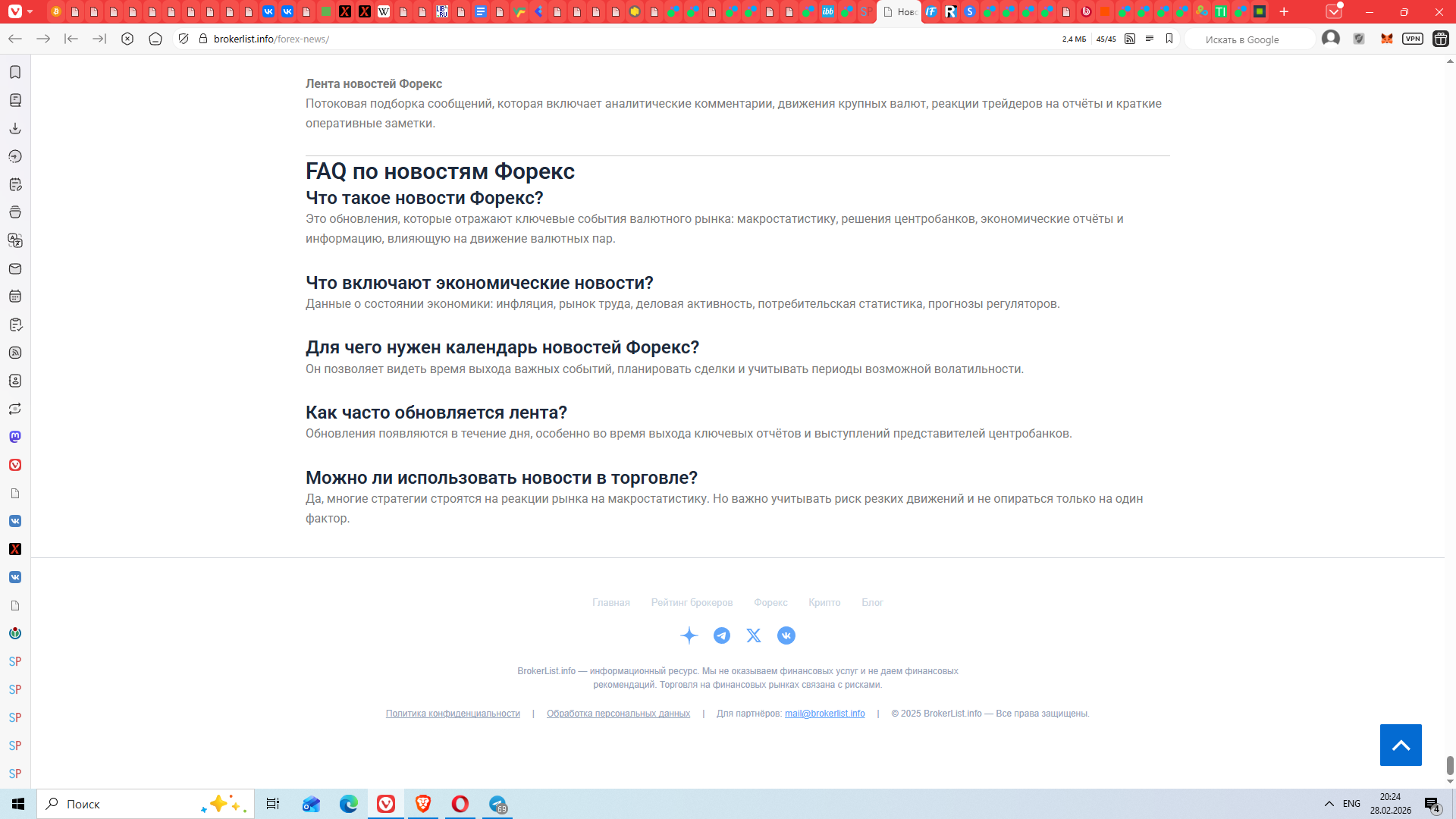Bookmark this page via address bar icon
This screenshot has width=1456, height=819.
click(x=1169, y=39)
